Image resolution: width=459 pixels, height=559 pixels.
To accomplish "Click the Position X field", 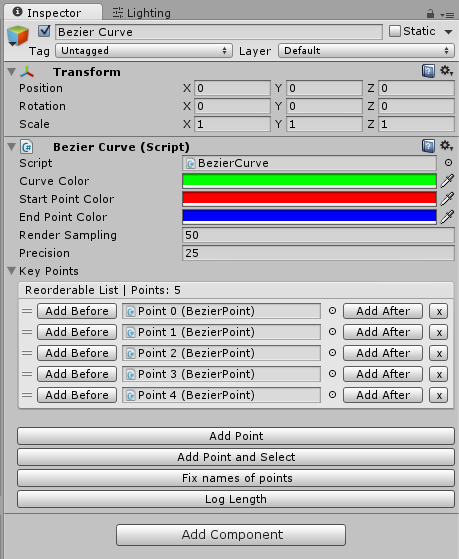I will [232, 88].
